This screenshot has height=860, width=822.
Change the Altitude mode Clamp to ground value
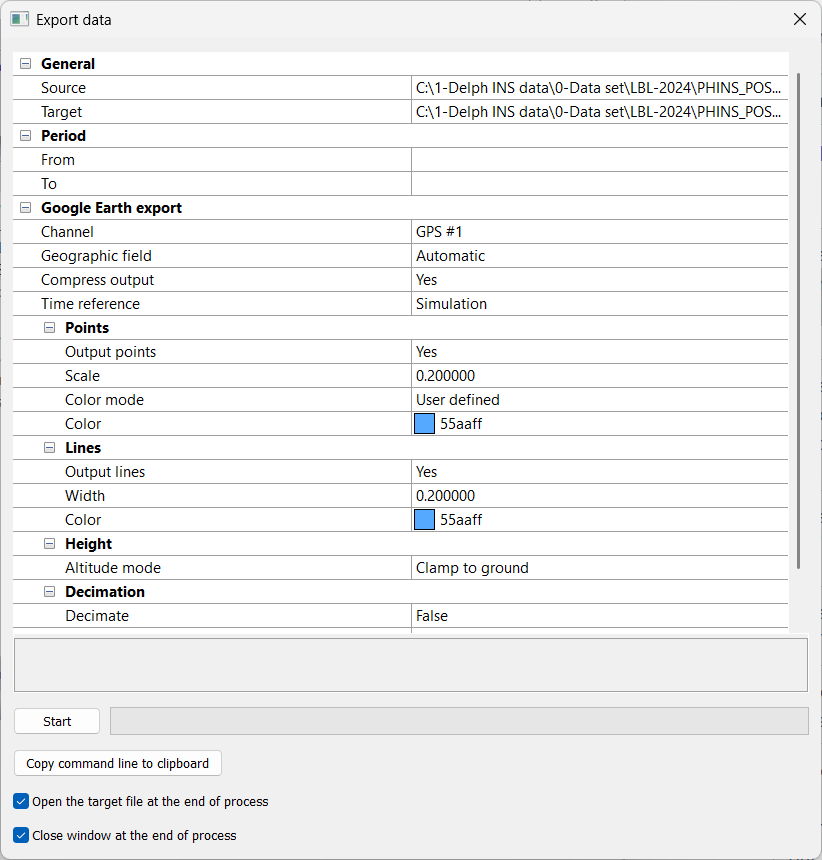(599, 568)
